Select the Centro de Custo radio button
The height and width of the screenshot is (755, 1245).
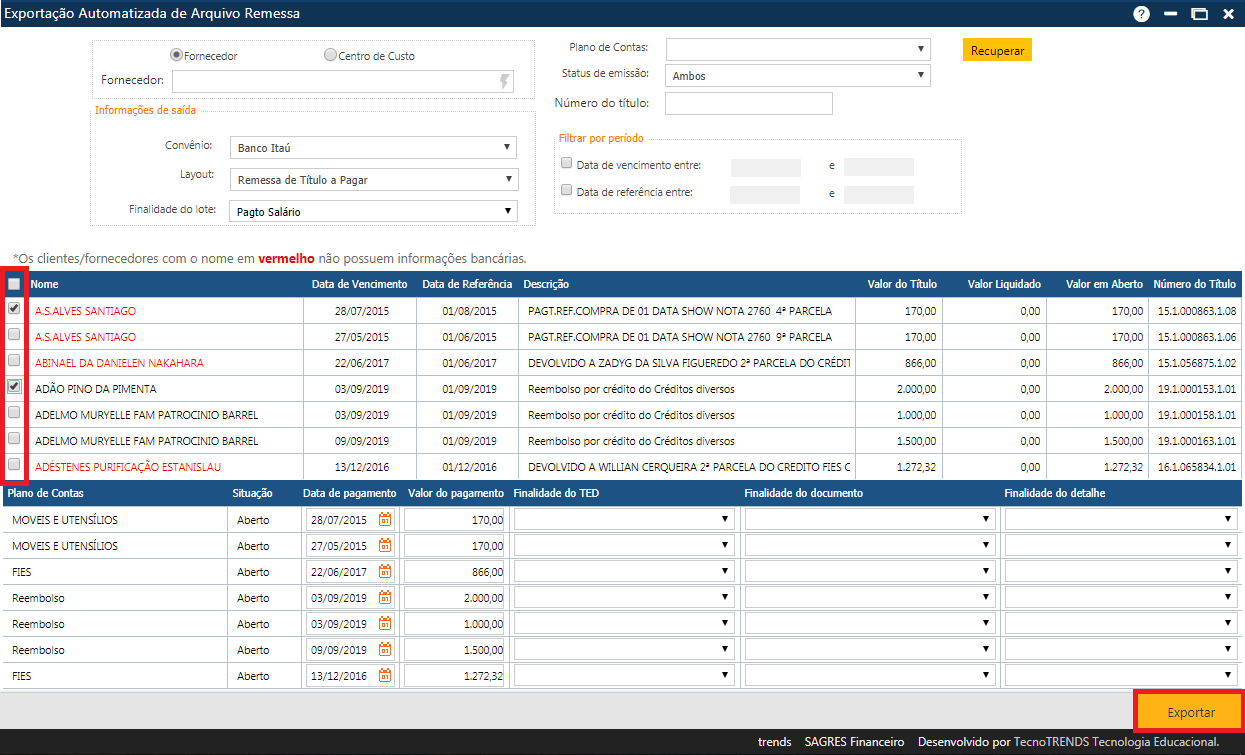pos(330,56)
